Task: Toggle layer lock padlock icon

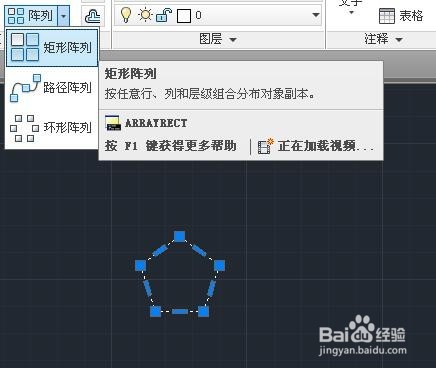Action: tap(164, 15)
